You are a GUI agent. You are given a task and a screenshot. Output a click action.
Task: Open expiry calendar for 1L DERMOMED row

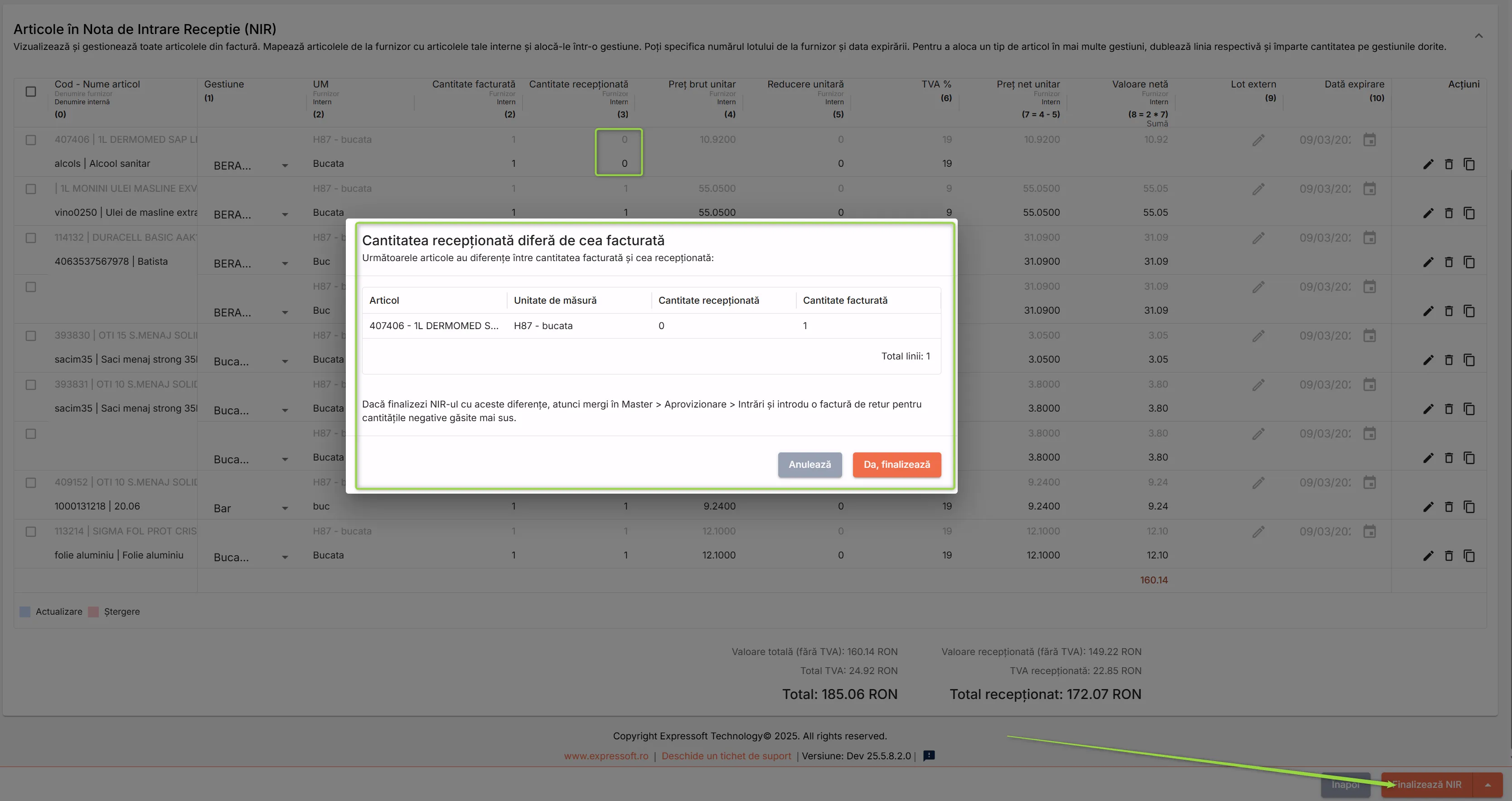click(1369, 140)
